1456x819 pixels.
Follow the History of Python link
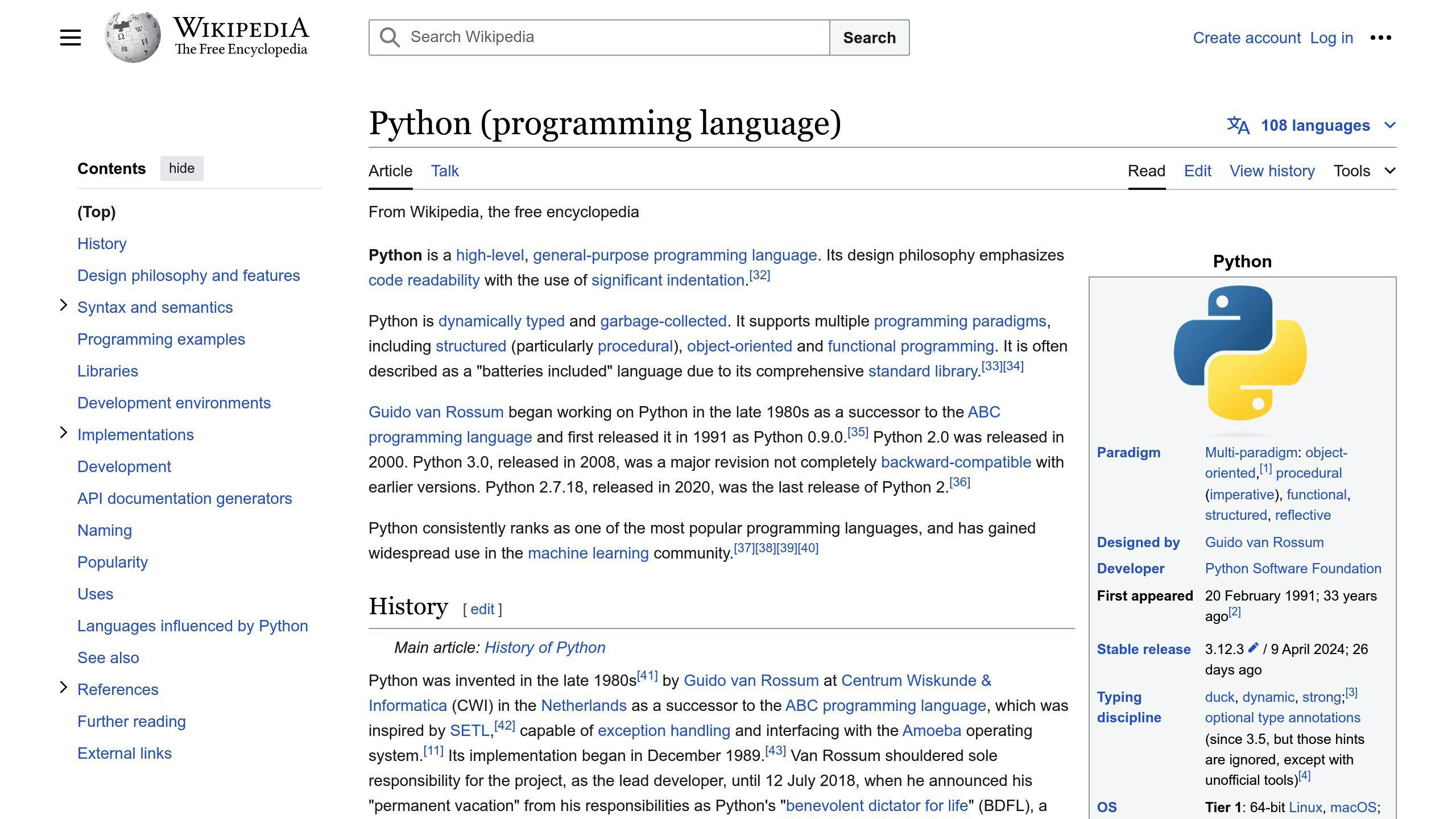(x=544, y=647)
